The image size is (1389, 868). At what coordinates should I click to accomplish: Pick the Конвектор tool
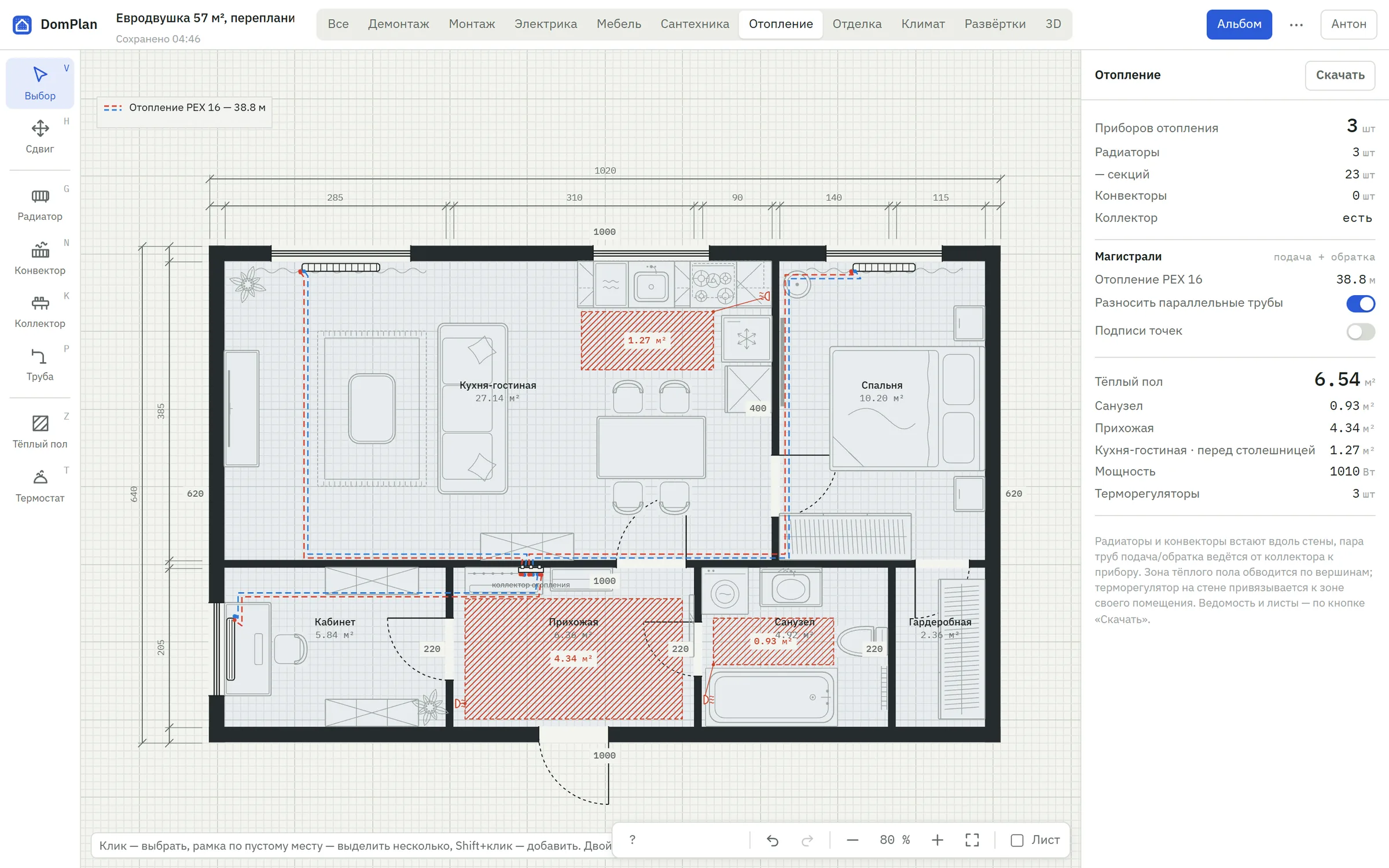40,258
